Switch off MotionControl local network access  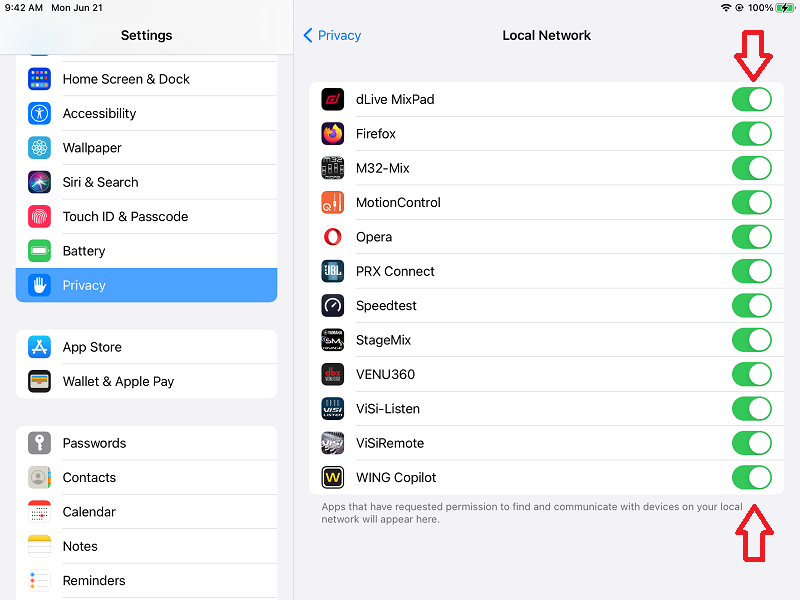point(752,203)
